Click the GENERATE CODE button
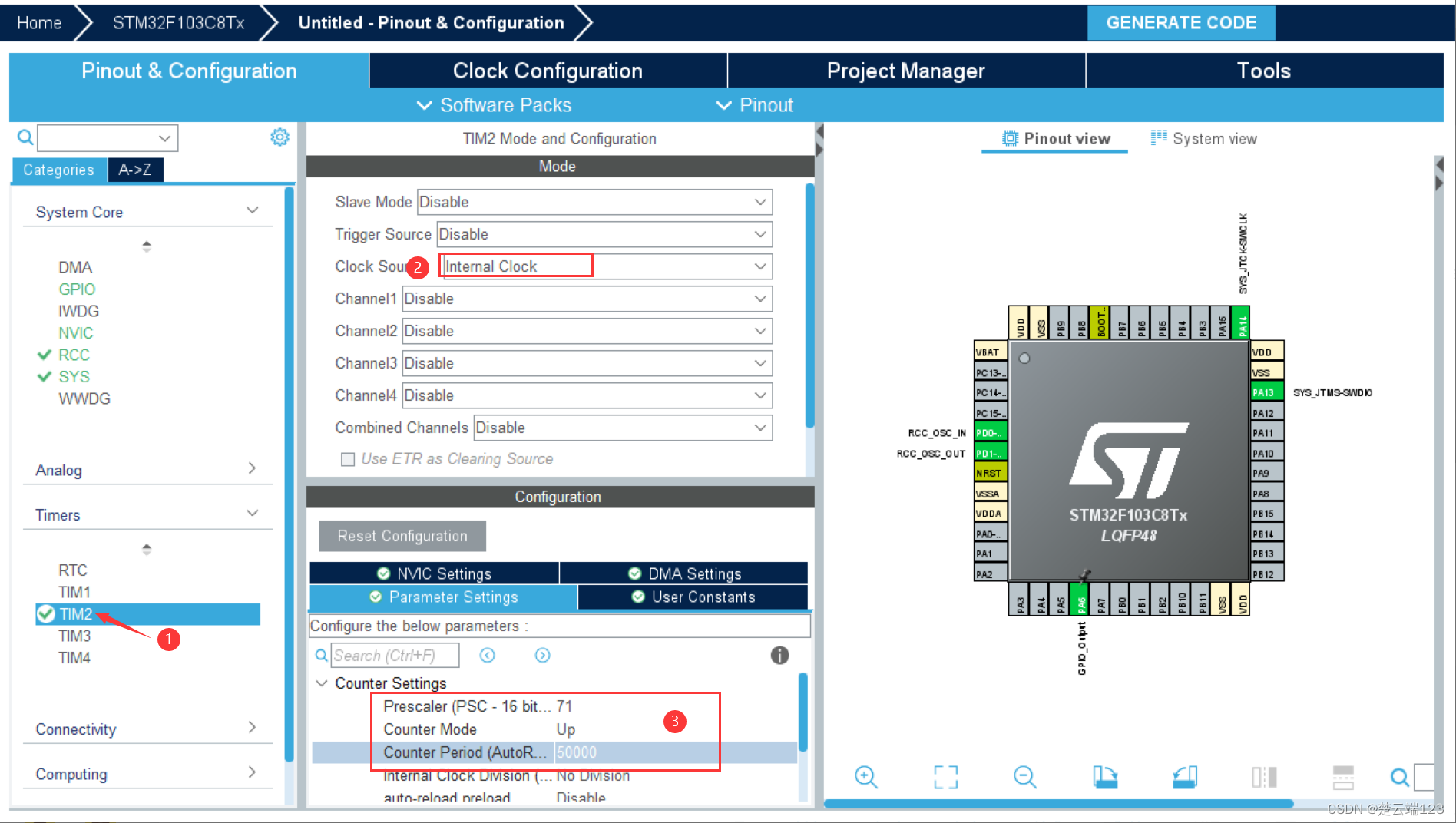This screenshot has height=823, width=1456. [x=1181, y=23]
